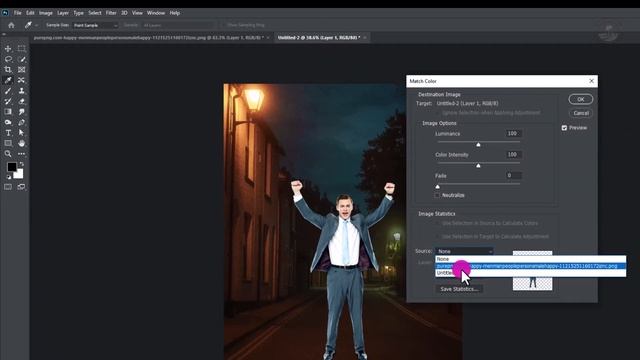The height and width of the screenshot is (360, 640).
Task: Select the Content-Aware Move tool
Action: (22, 80)
